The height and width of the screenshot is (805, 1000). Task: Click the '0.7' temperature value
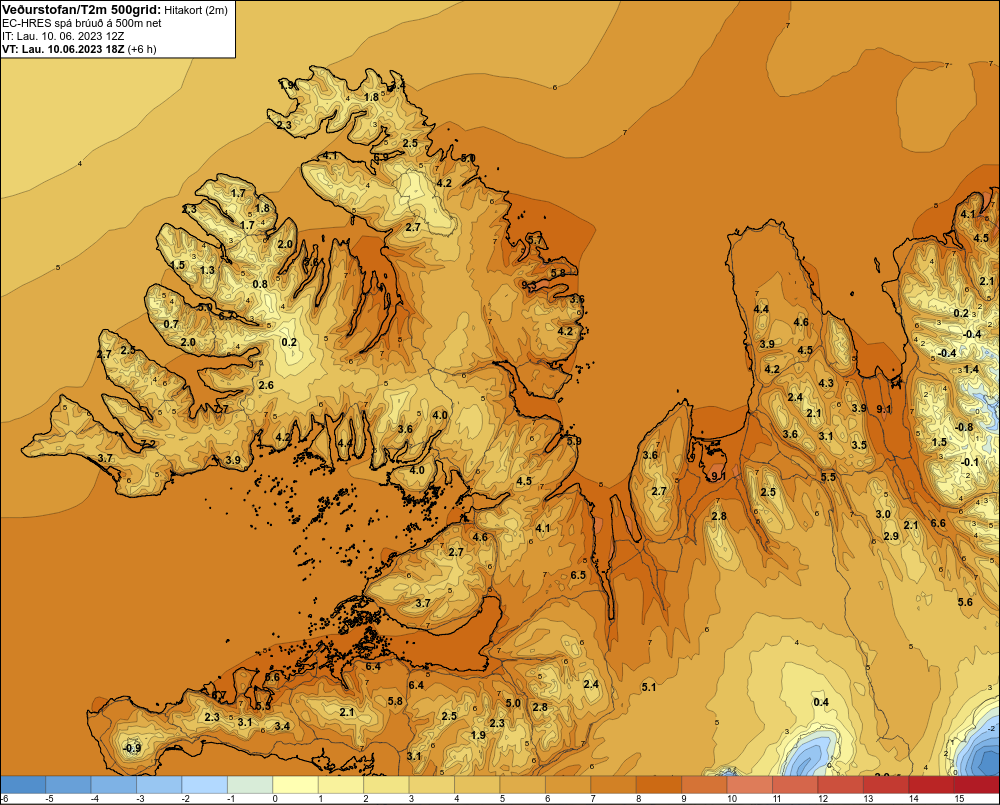click(171, 324)
